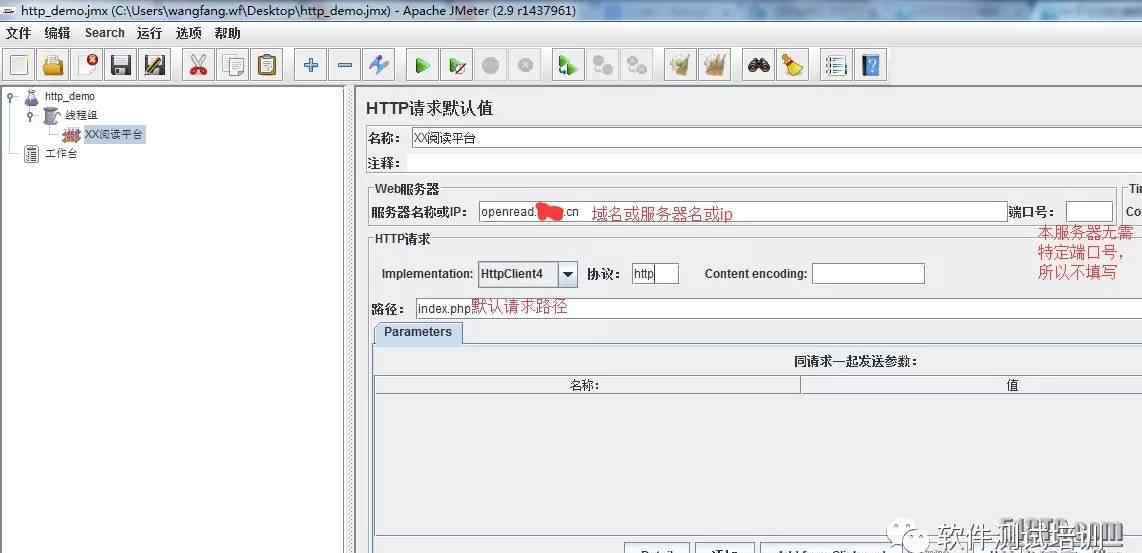The image size is (1142, 553).
Task: Click the New test plan icon
Action: (19, 66)
